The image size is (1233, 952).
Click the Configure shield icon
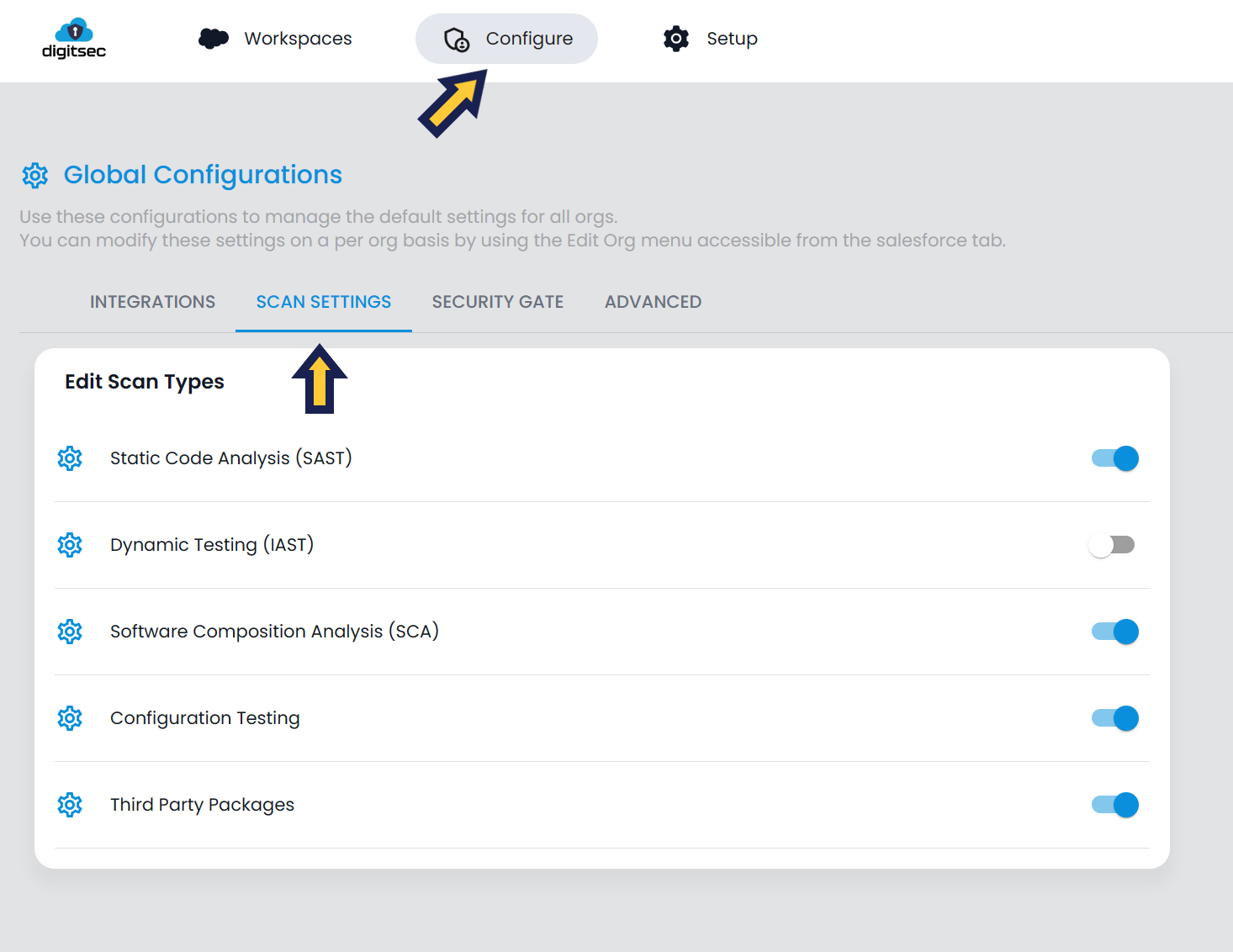457,40
